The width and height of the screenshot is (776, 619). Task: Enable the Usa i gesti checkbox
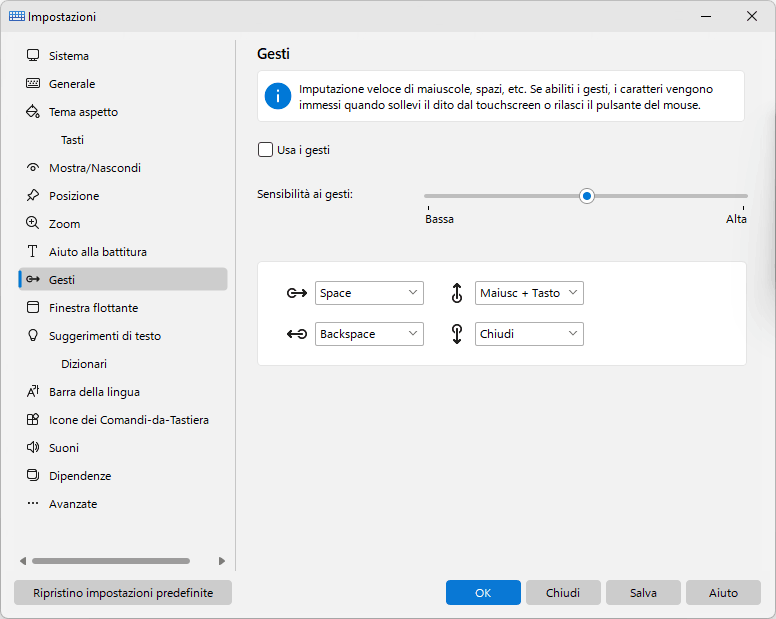pyautogui.click(x=265, y=149)
